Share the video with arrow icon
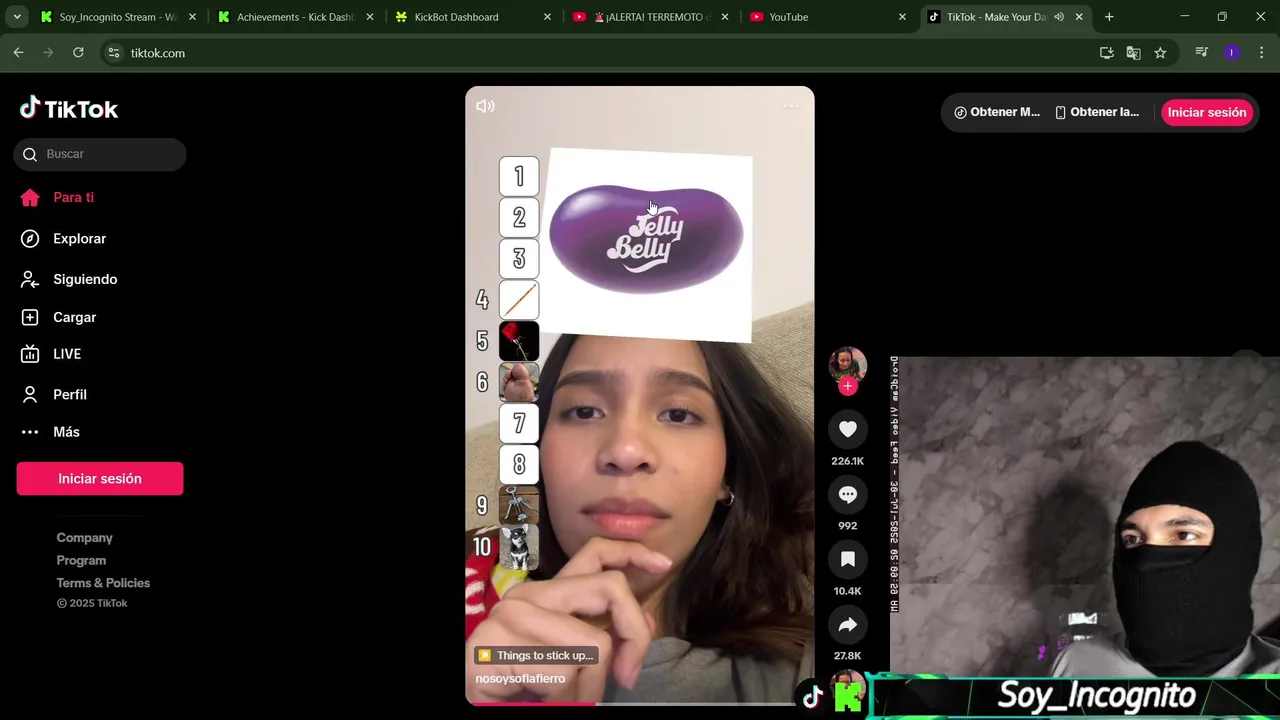1280x720 pixels. click(x=848, y=625)
